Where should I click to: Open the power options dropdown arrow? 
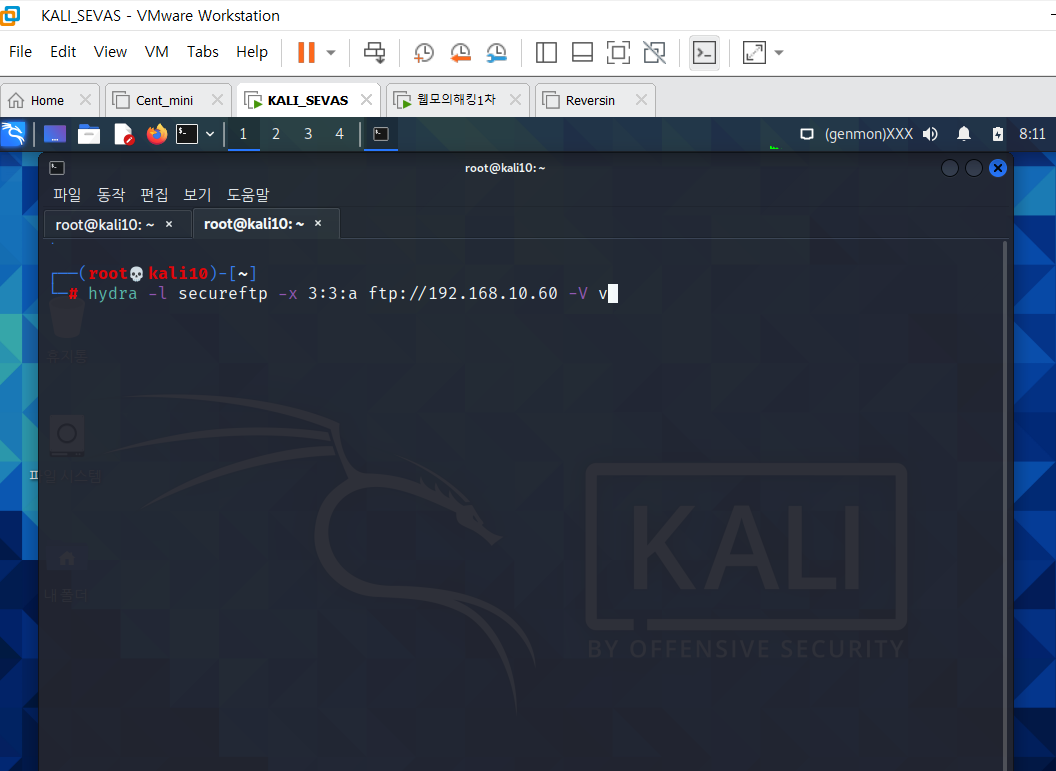point(331,53)
